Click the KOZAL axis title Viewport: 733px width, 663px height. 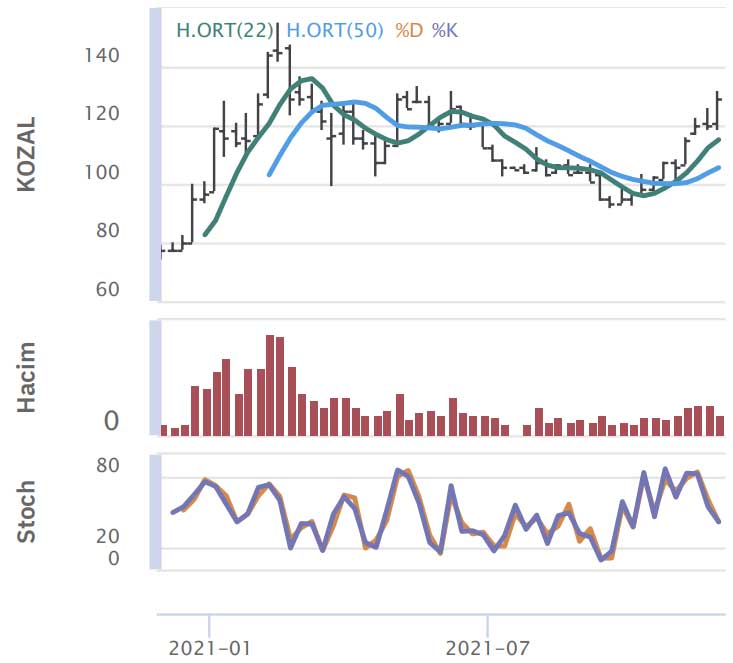pos(27,154)
